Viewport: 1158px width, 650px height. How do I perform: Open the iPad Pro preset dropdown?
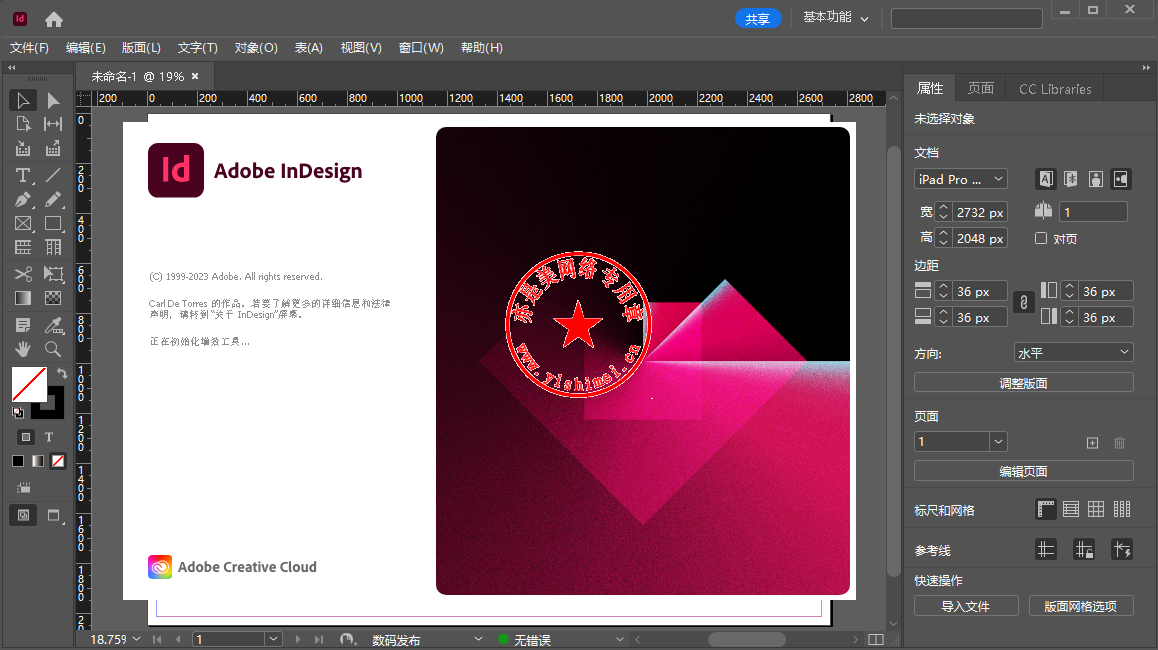pos(960,179)
